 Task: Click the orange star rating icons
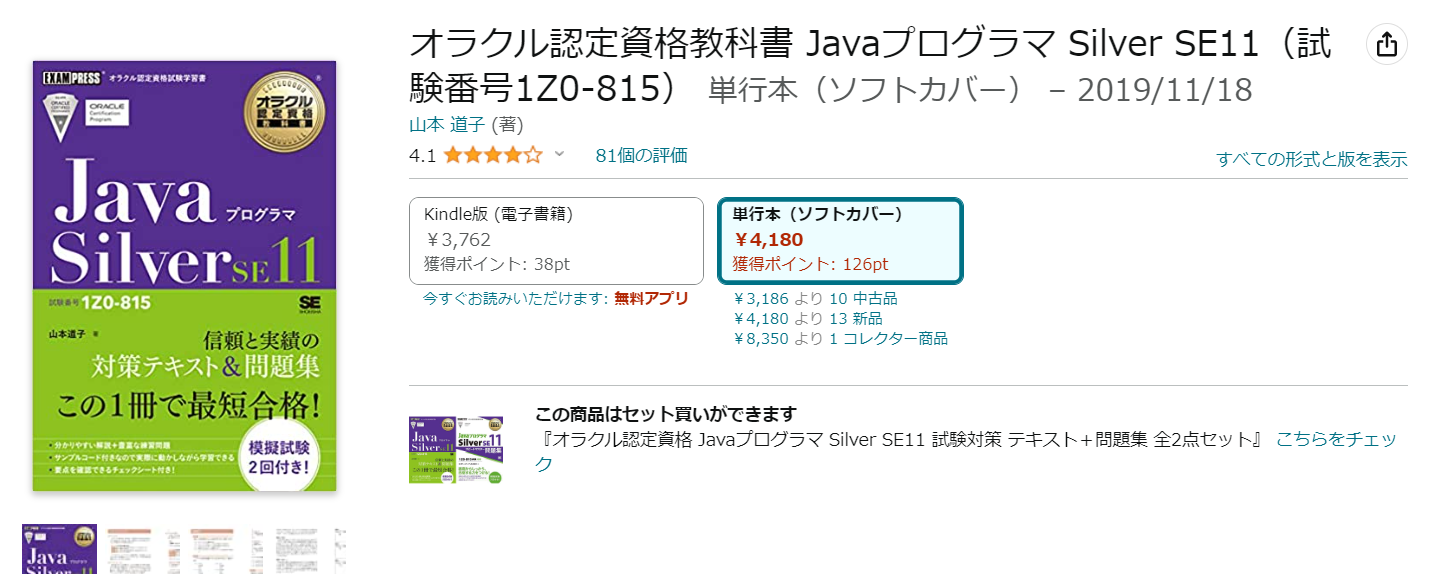pos(493,155)
